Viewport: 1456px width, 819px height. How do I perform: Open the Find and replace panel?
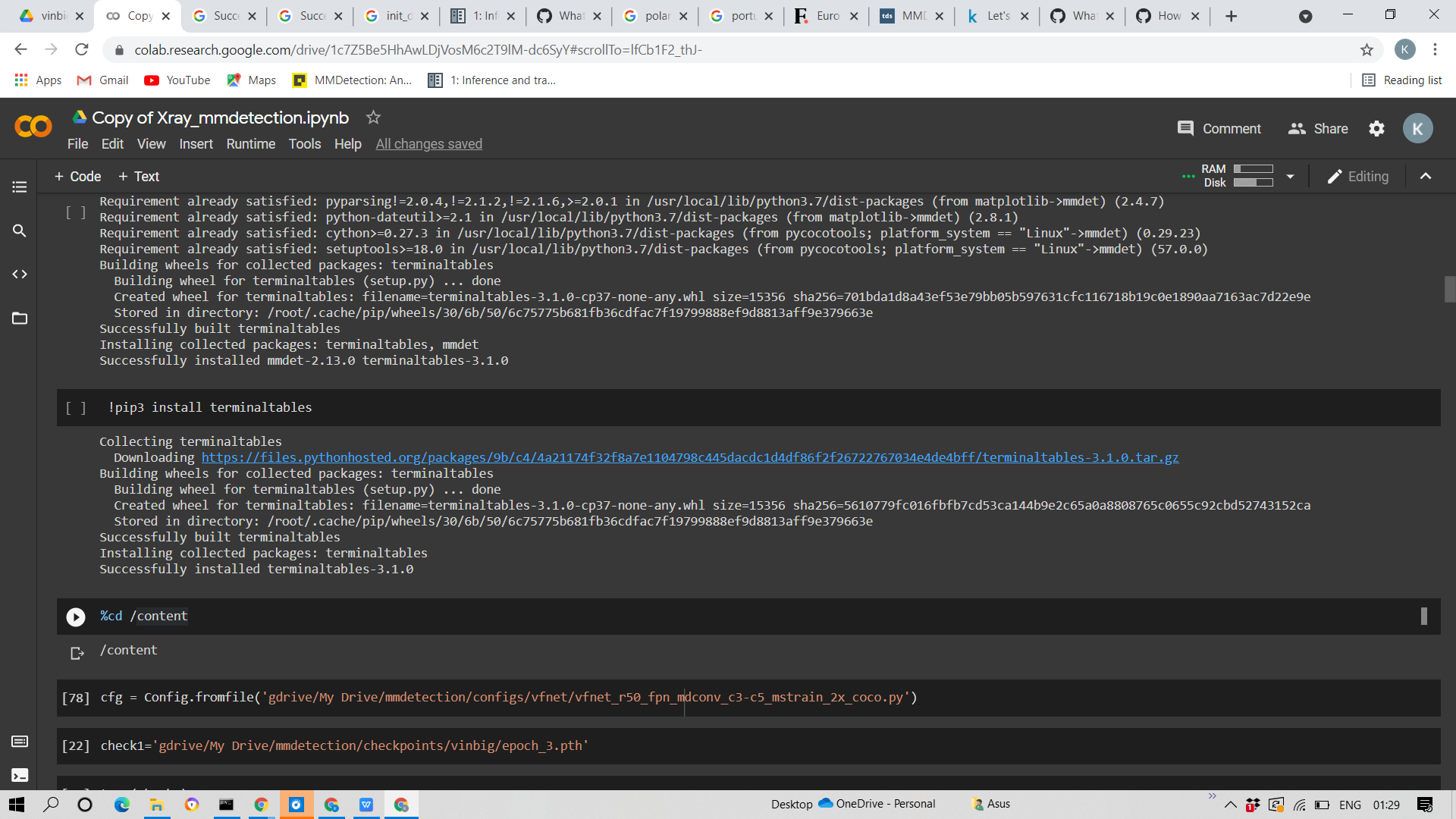tap(19, 231)
